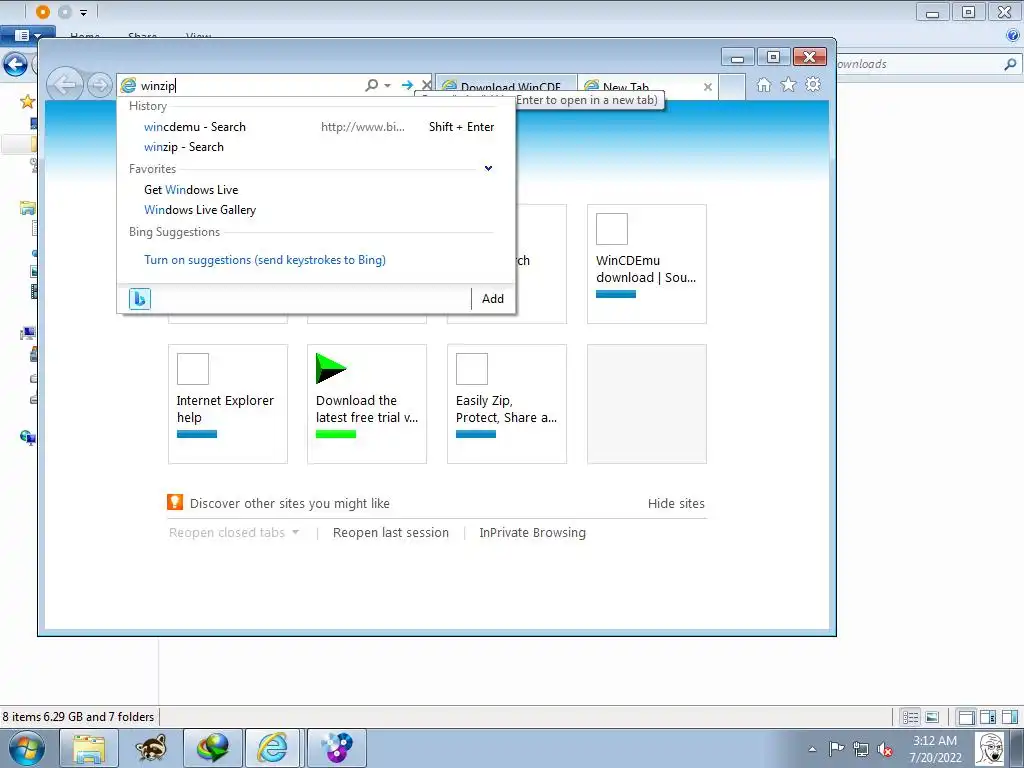Click 'Reopen last session' link
The height and width of the screenshot is (768, 1024).
391,533
